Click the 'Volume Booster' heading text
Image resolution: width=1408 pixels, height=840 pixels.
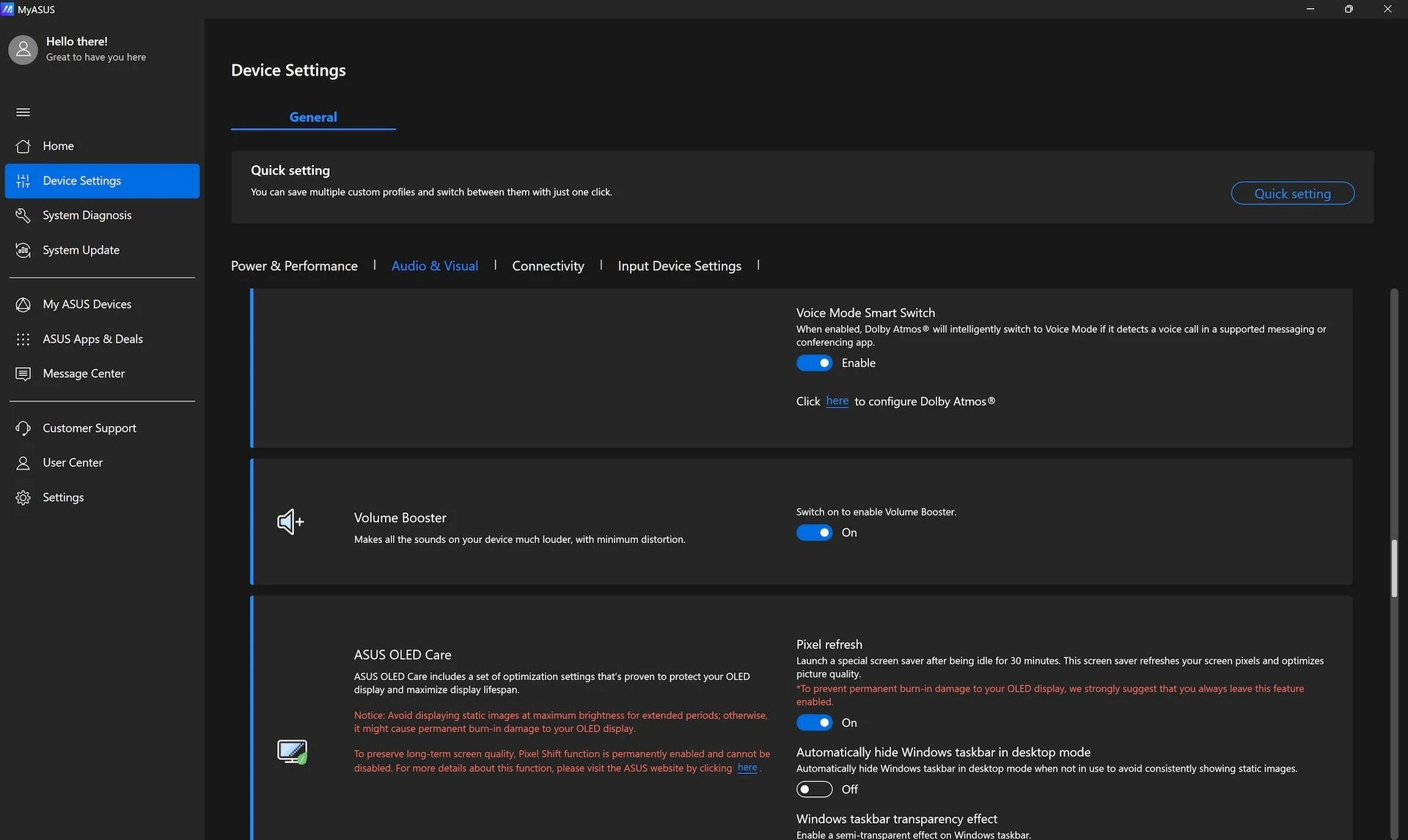pos(400,518)
